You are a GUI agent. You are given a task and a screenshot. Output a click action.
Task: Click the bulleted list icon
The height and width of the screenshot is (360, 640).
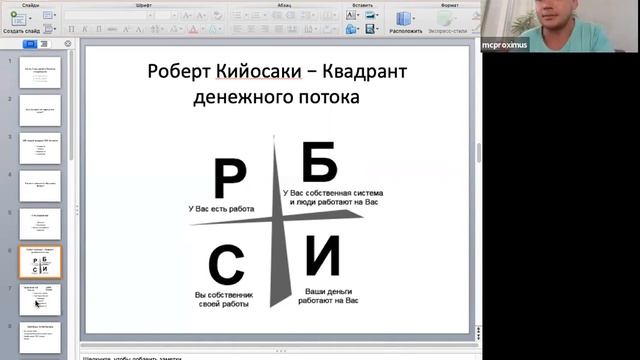(237, 16)
